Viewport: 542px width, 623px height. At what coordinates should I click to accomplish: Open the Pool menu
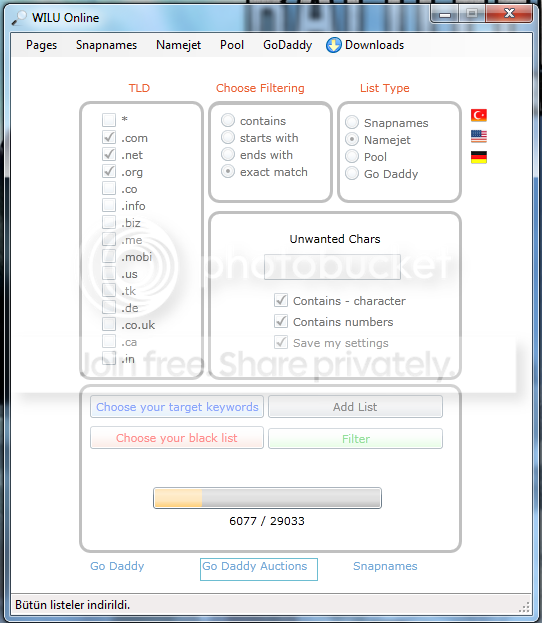[232, 45]
